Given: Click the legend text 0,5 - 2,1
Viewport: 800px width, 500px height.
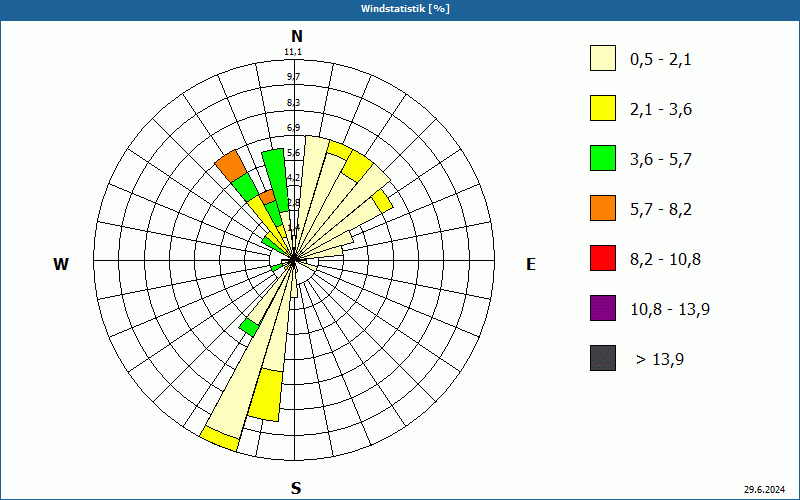Looking at the screenshot, I should click(661, 60).
